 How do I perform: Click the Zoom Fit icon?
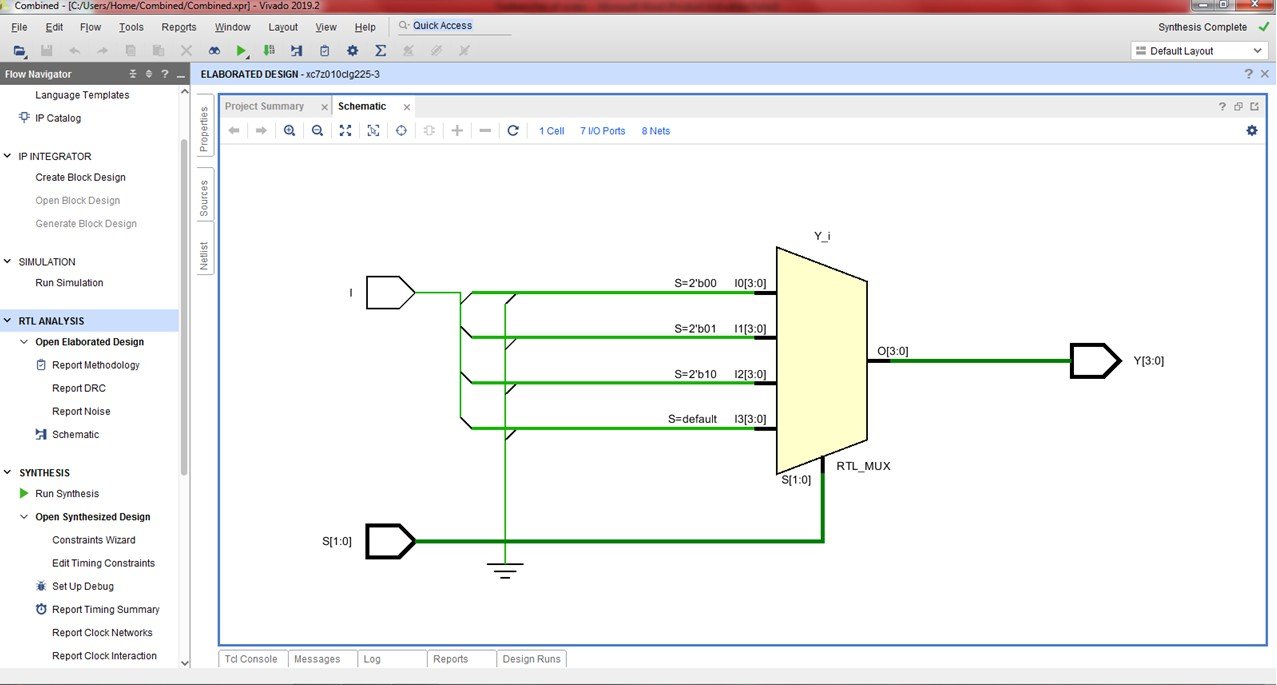[x=345, y=131]
